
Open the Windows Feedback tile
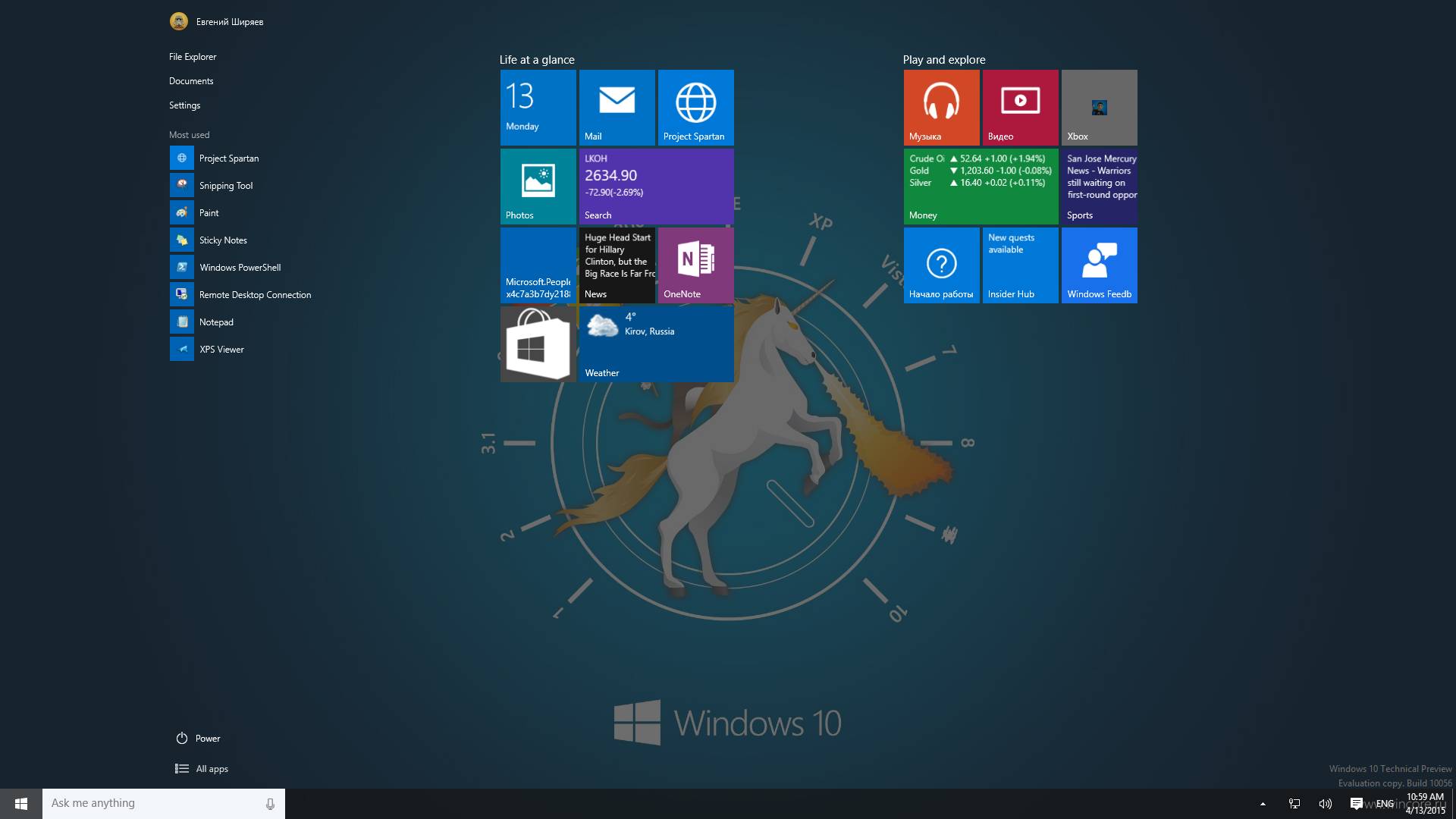[x=1099, y=265]
